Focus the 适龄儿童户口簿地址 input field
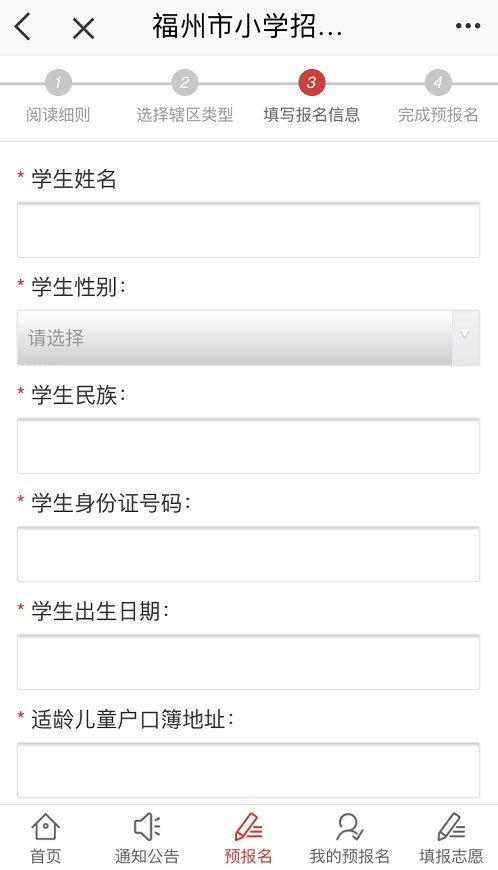 click(x=248, y=771)
